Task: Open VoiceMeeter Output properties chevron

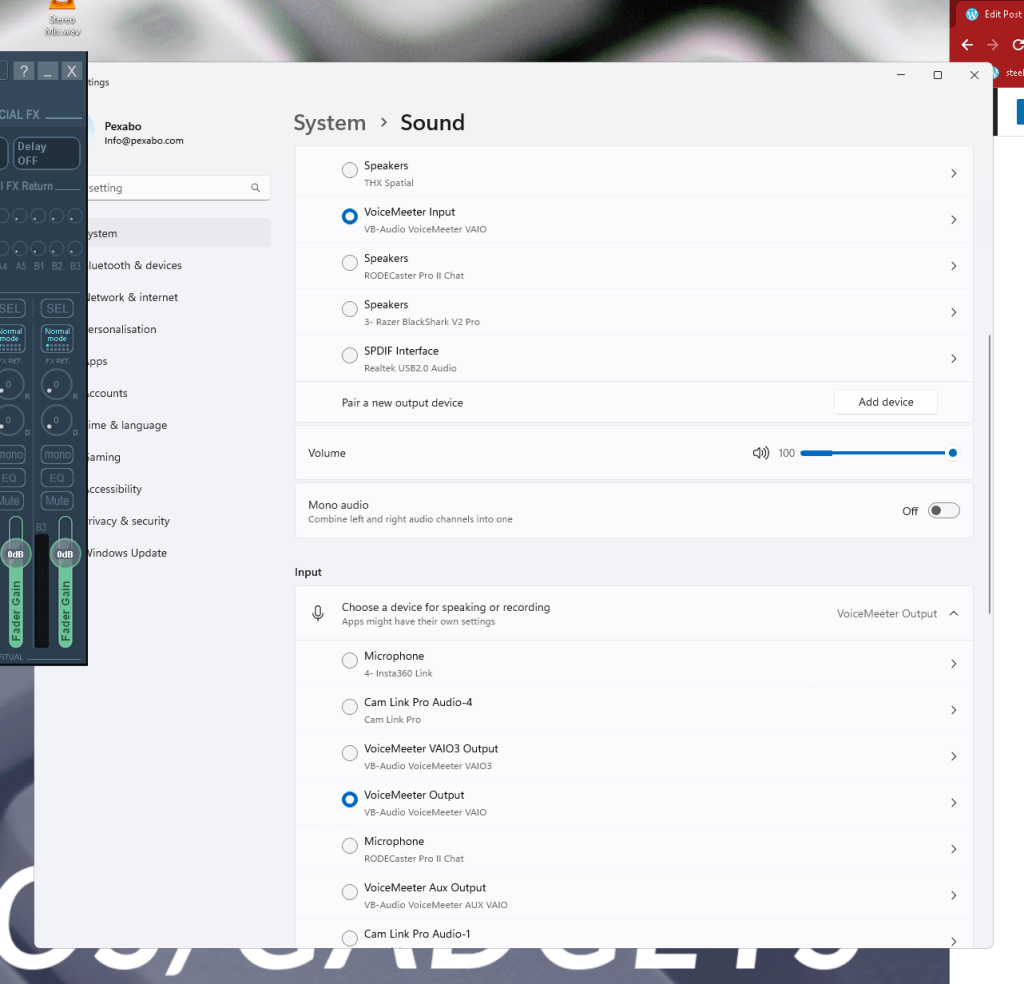Action: (x=953, y=802)
